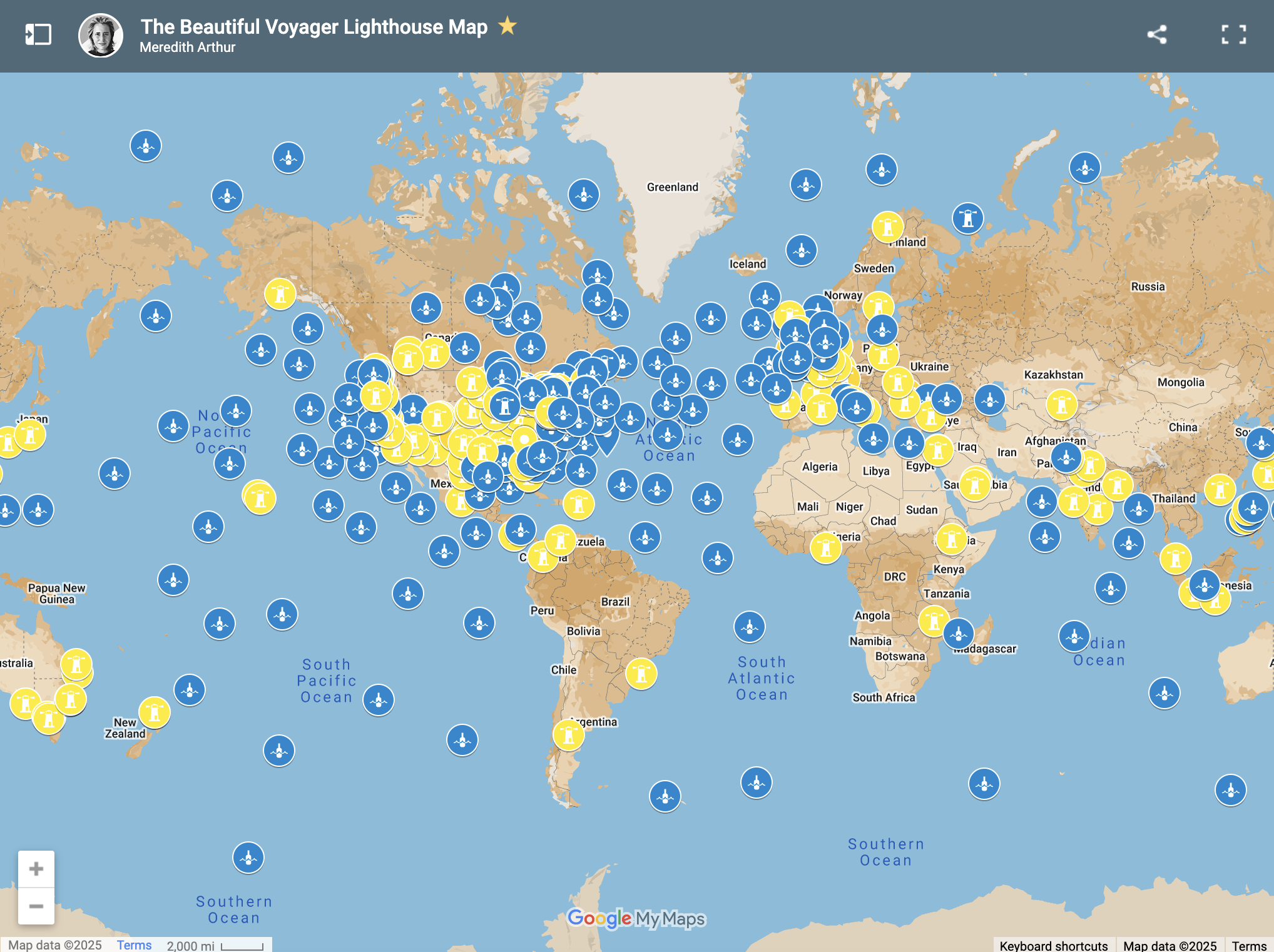Open Keyboard shortcuts

tap(1053, 945)
